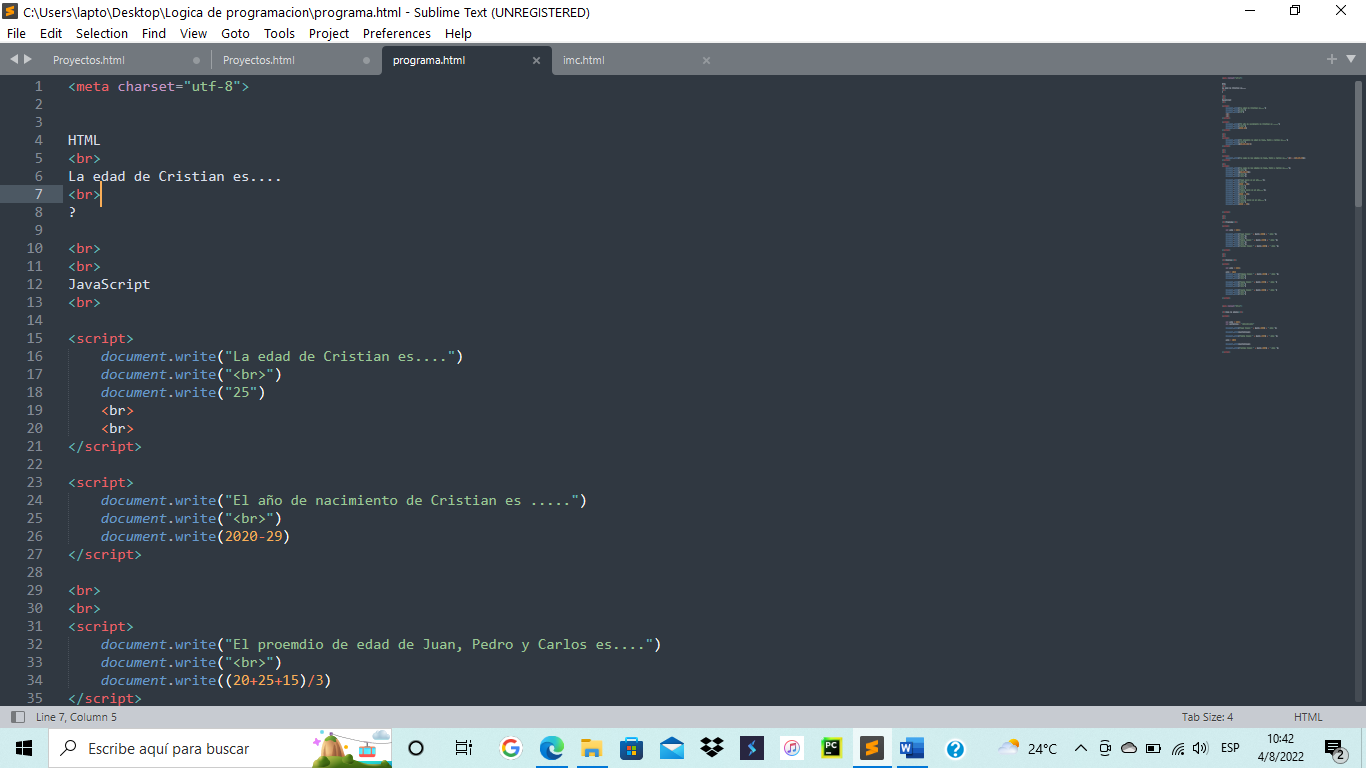Go to next tab with right arrow
Screen dimensions: 1366x768
[x=28, y=60]
